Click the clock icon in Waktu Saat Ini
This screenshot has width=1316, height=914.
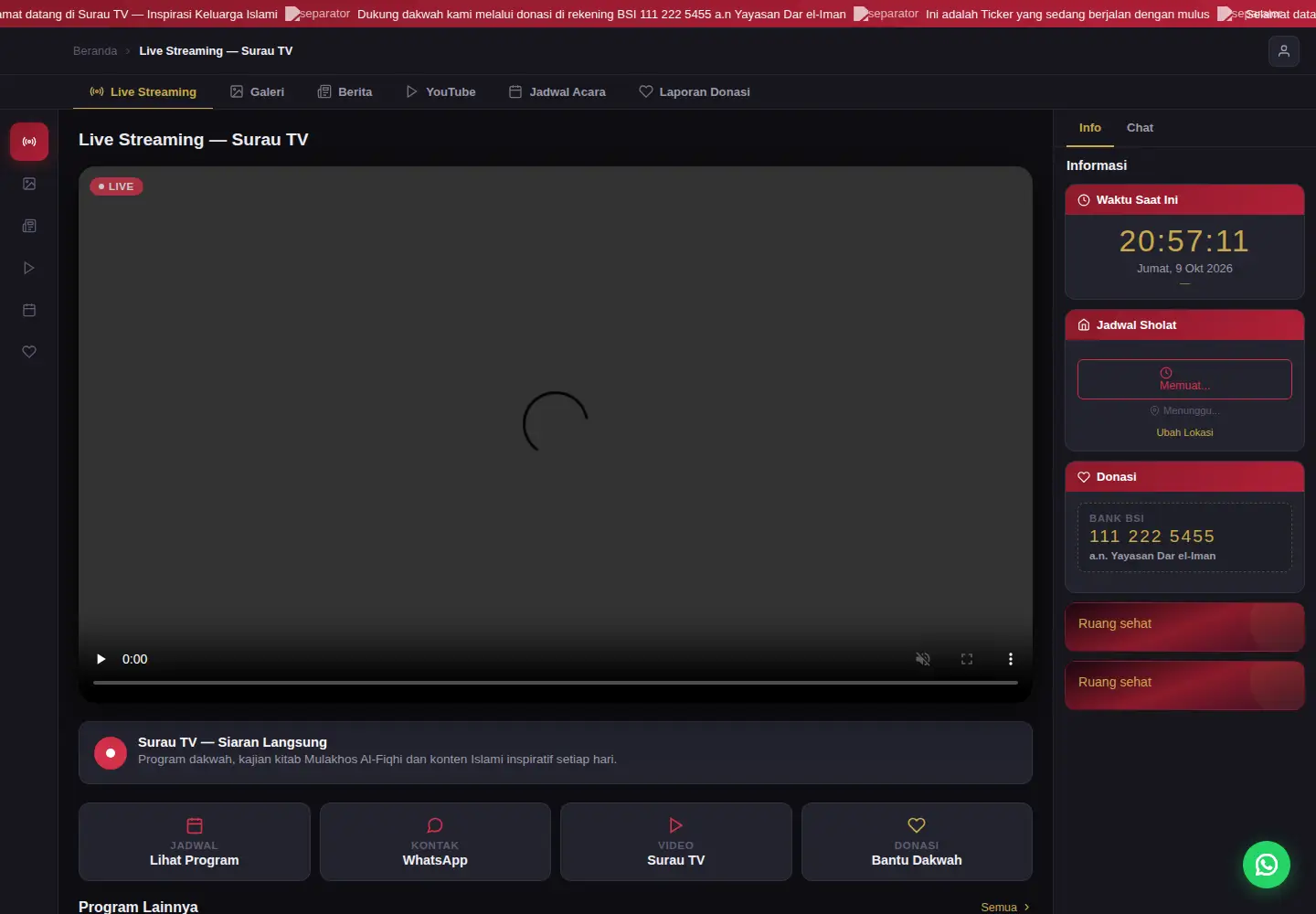pyautogui.click(x=1084, y=200)
